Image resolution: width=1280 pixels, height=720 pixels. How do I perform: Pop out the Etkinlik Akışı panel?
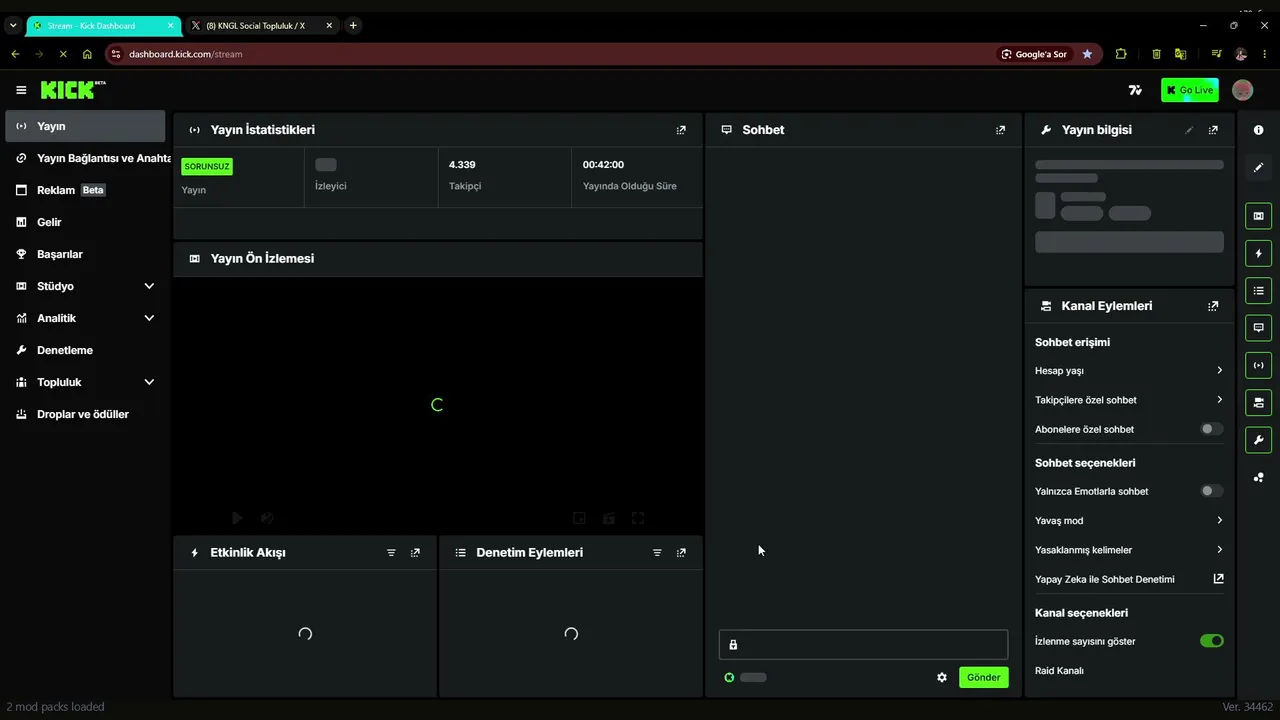click(415, 552)
